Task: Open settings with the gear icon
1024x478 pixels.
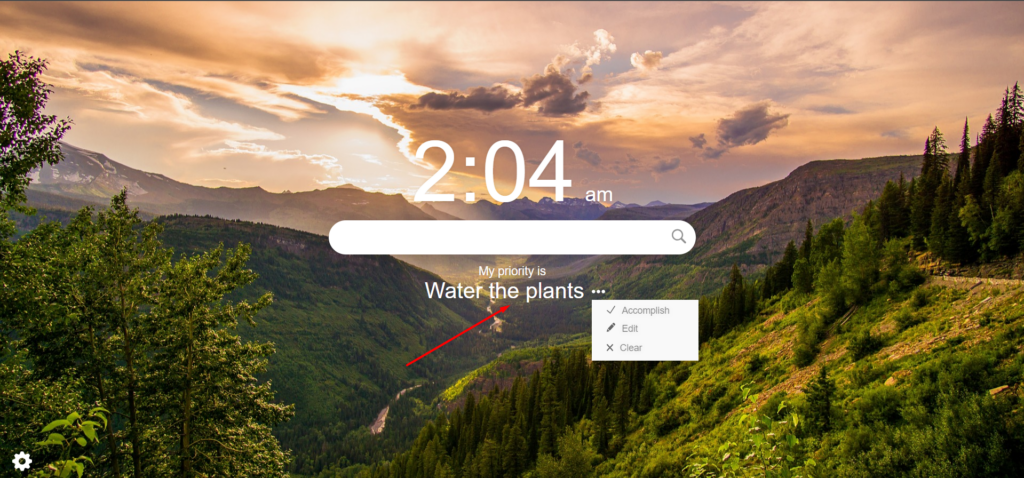Action: [22, 462]
